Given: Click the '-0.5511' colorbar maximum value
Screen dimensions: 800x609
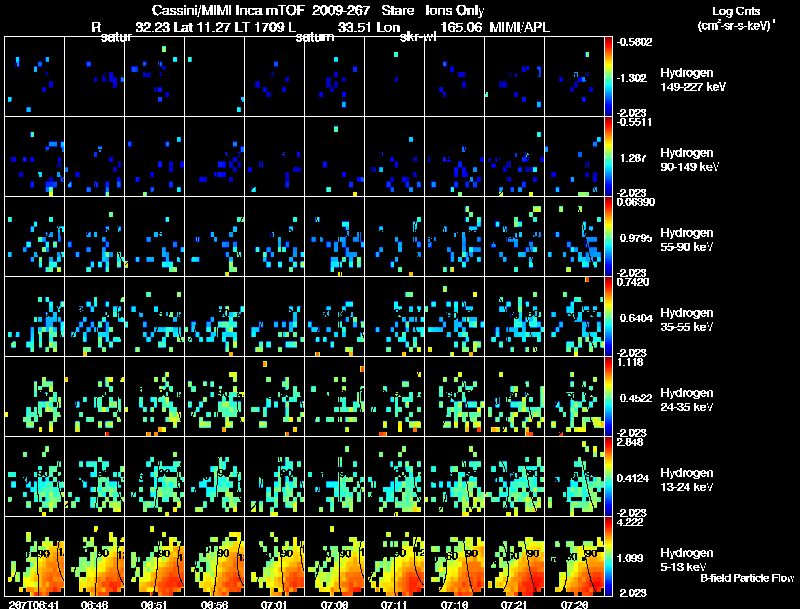Looking at the screenshot, I should pos(635,122).
